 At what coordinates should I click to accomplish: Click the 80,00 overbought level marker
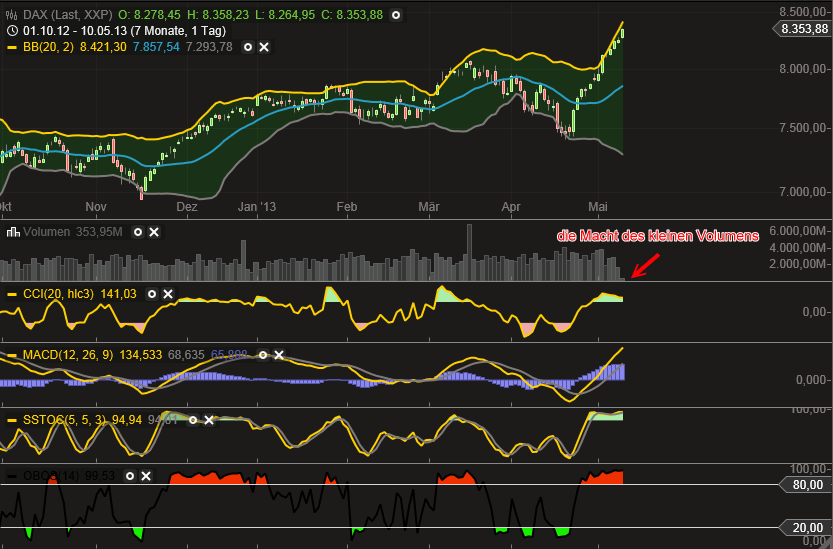click(806, 485)
